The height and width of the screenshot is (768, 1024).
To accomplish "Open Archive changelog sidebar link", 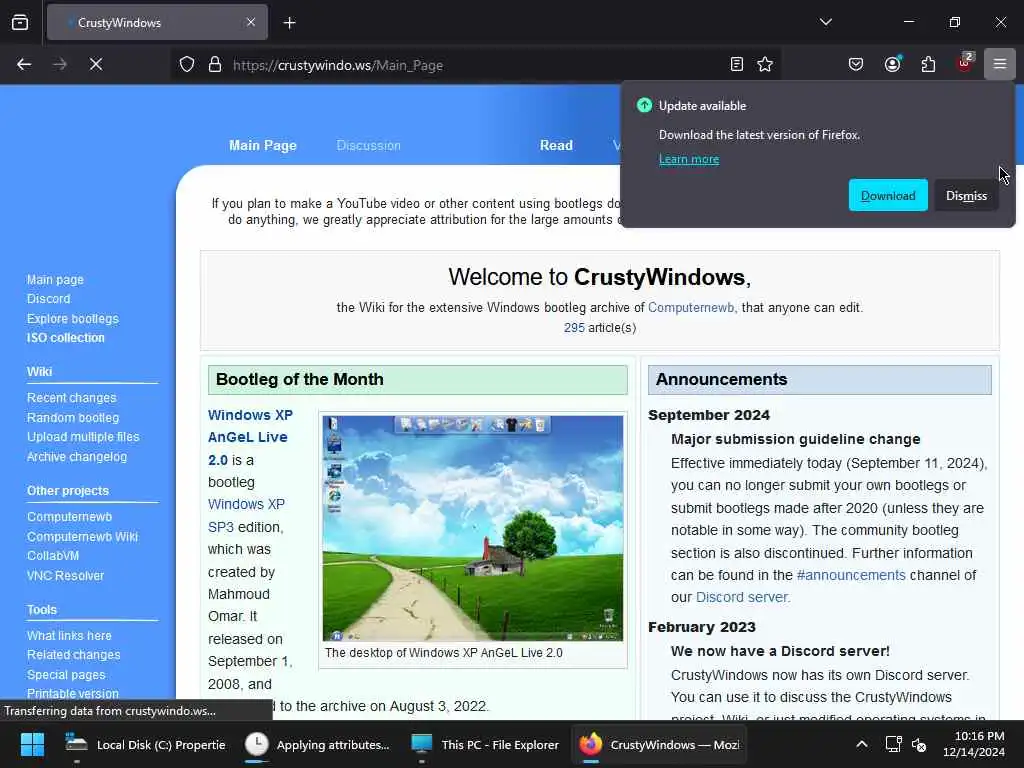I will click(76, 456).
